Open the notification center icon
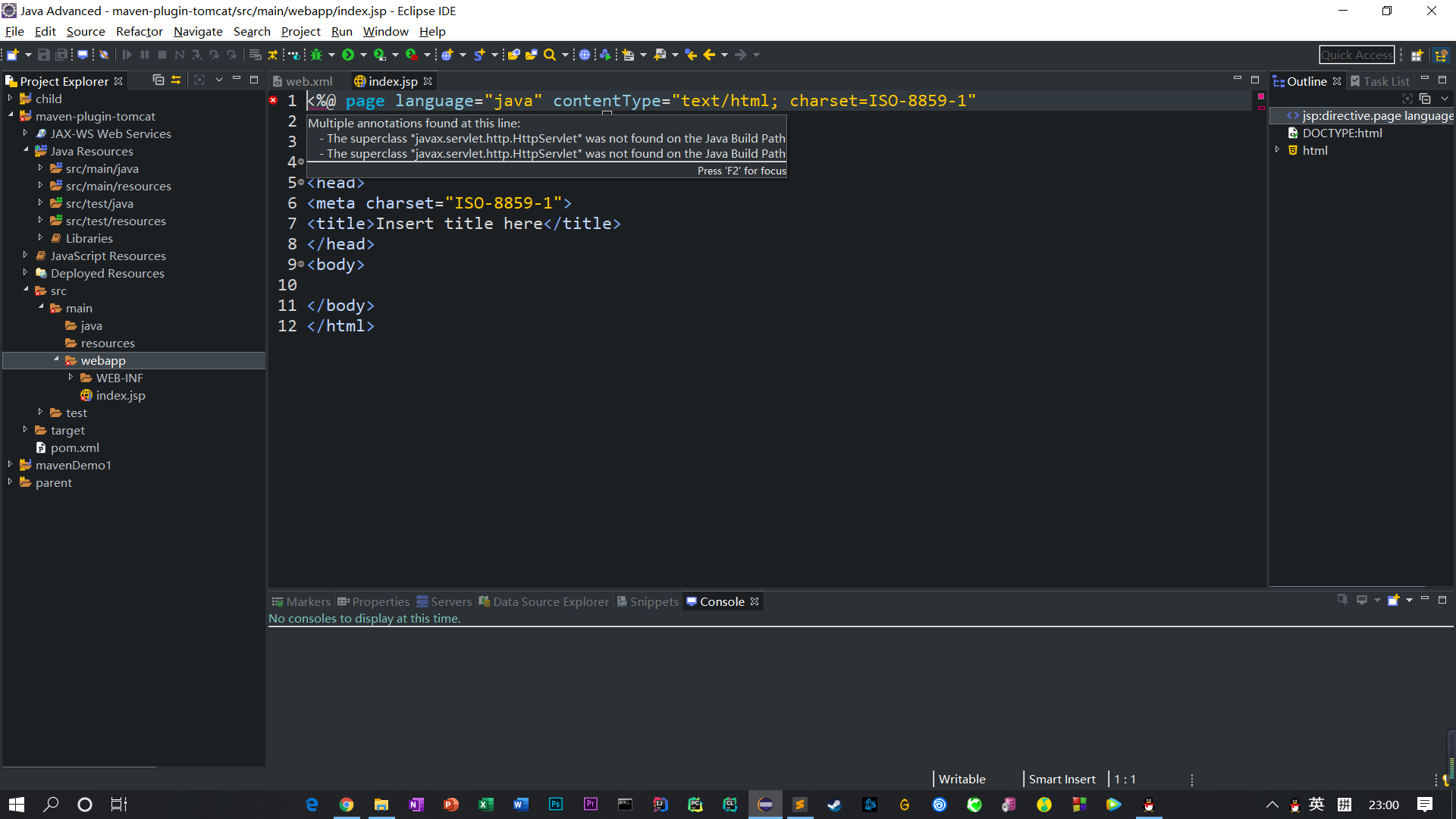Image resolution: width=1456 pixels, height=819 pixels. [1425, 805]
